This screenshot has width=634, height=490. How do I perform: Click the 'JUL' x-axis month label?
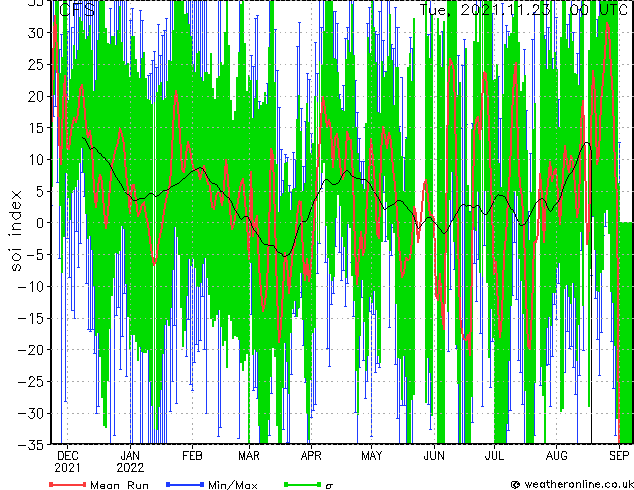[x=494, y=456]
